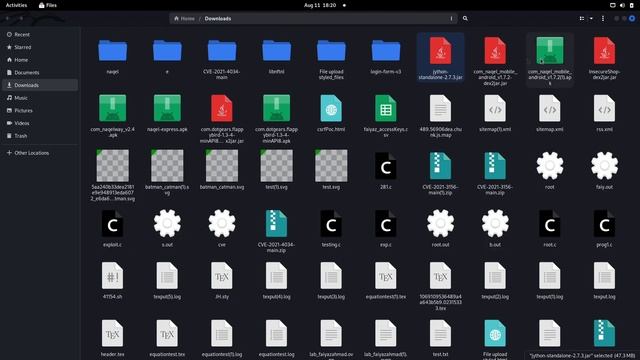Image resolution: width=640 pixels, height=360 pixels.
Task: Select texput.log file
Action: tap(604, 281)
